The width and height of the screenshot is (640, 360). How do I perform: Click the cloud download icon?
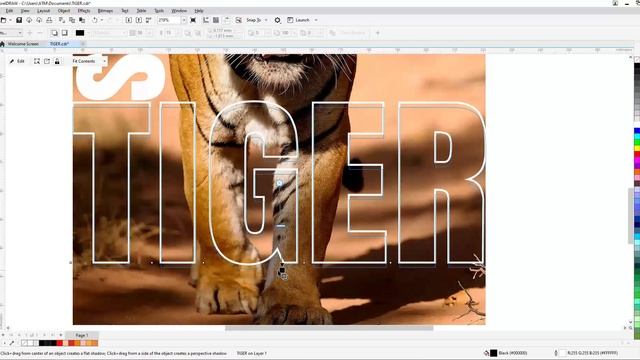39,20
